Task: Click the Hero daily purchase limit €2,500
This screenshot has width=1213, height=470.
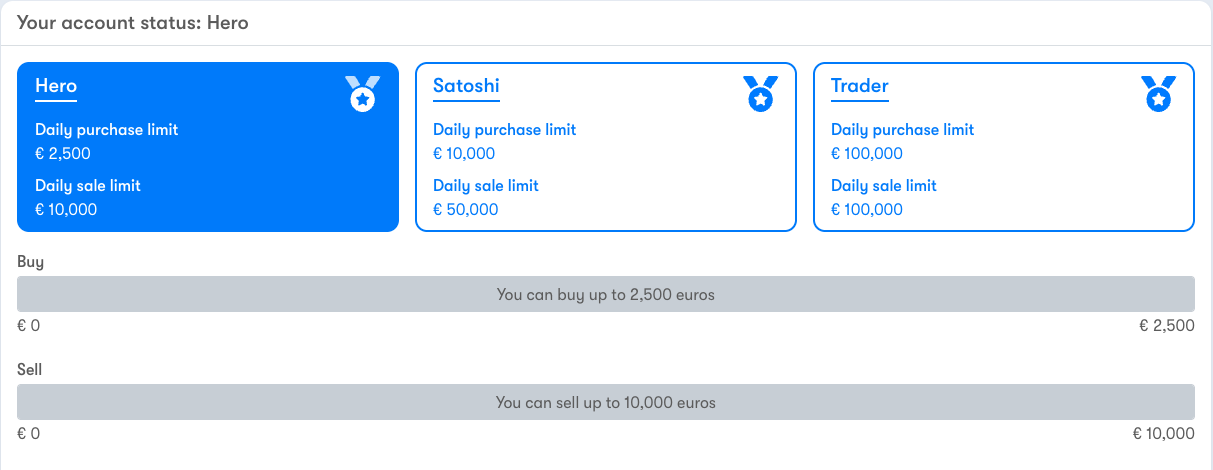Action: tap(63, 154)
